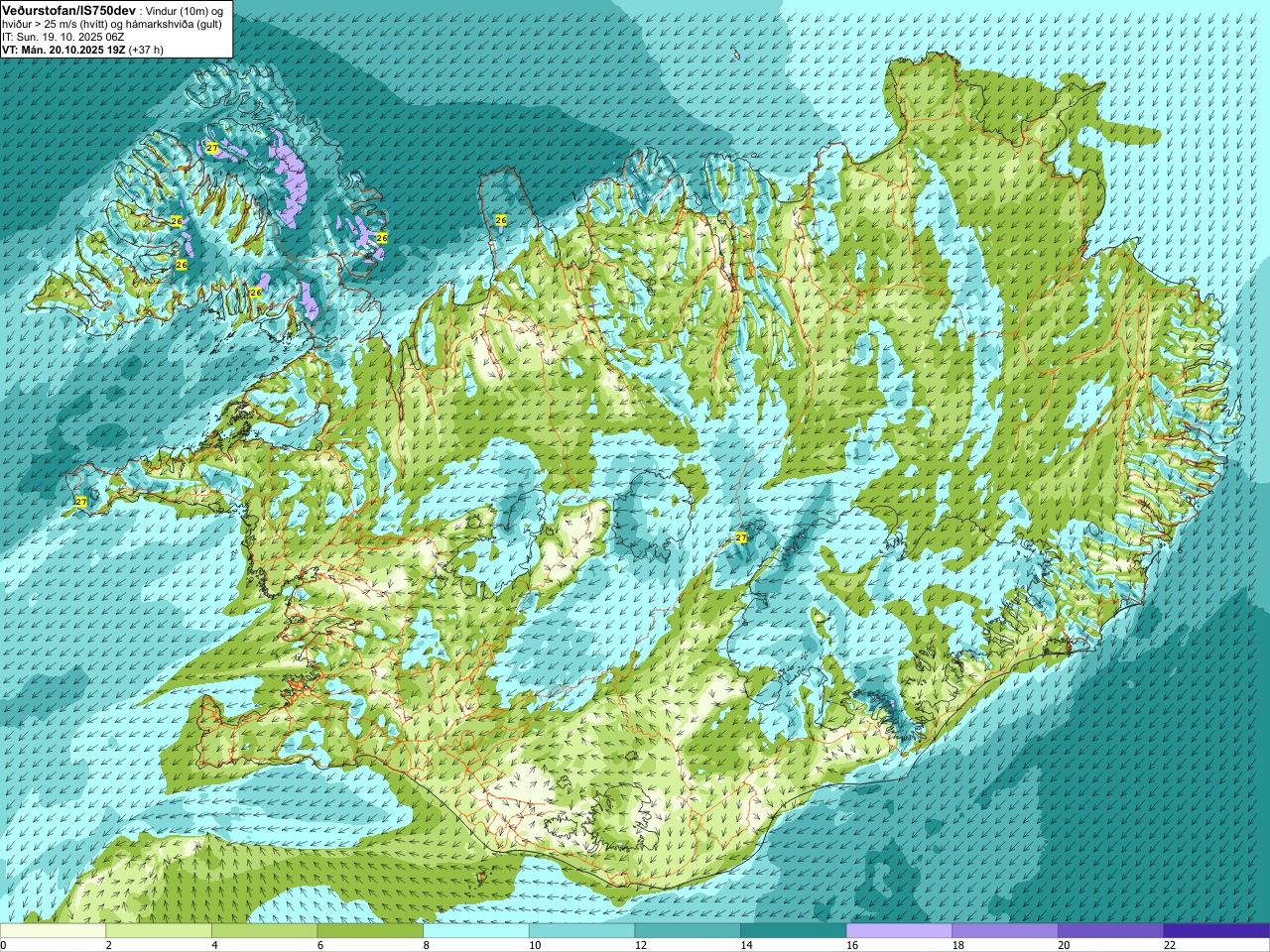
Task: Click the 'IT: Sun. 19. 10. 2025 06Z' line
Action: click(63, 37)
